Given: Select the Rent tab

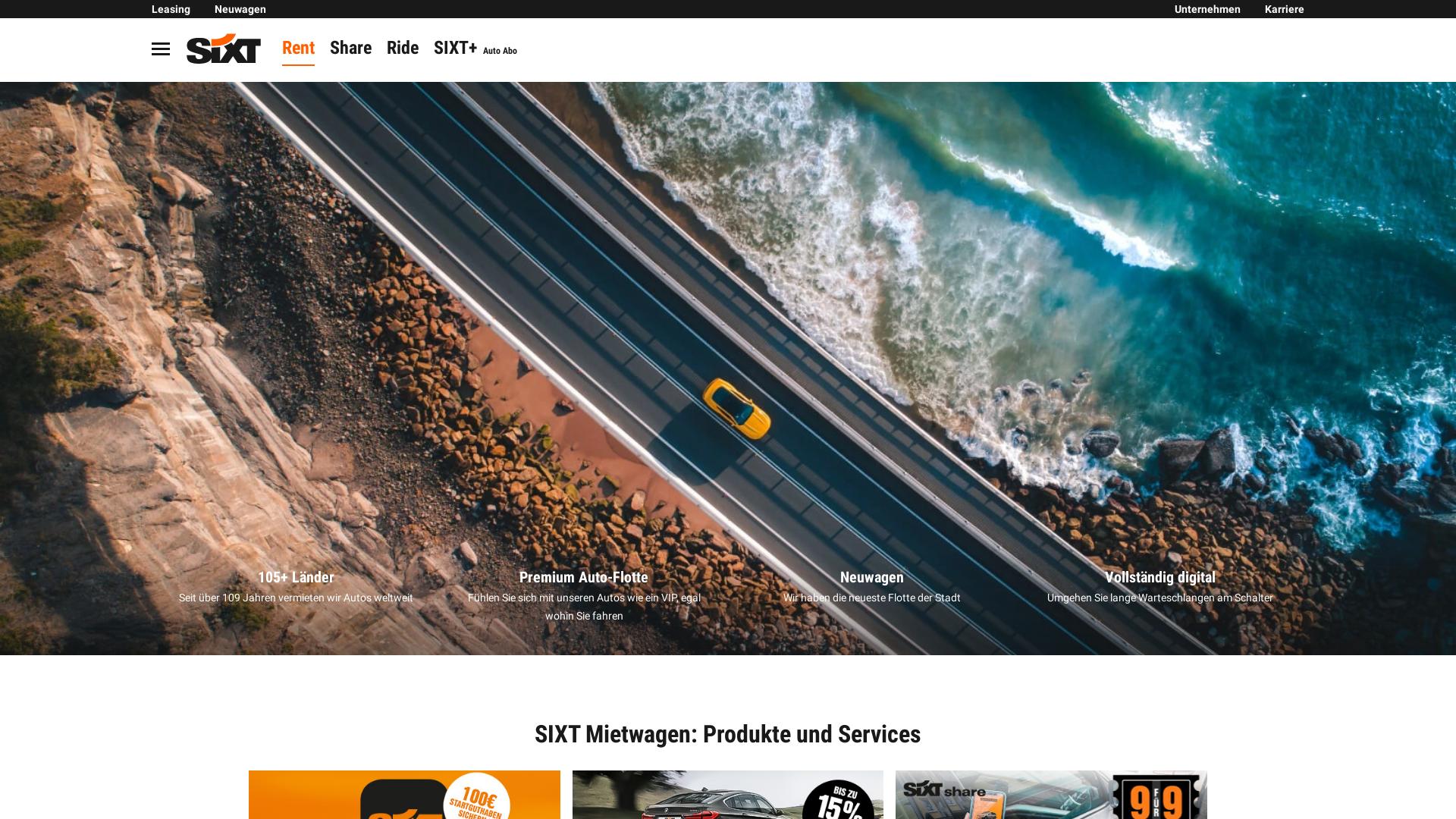Looking at the screenshot, I should [x=298, y=48].
